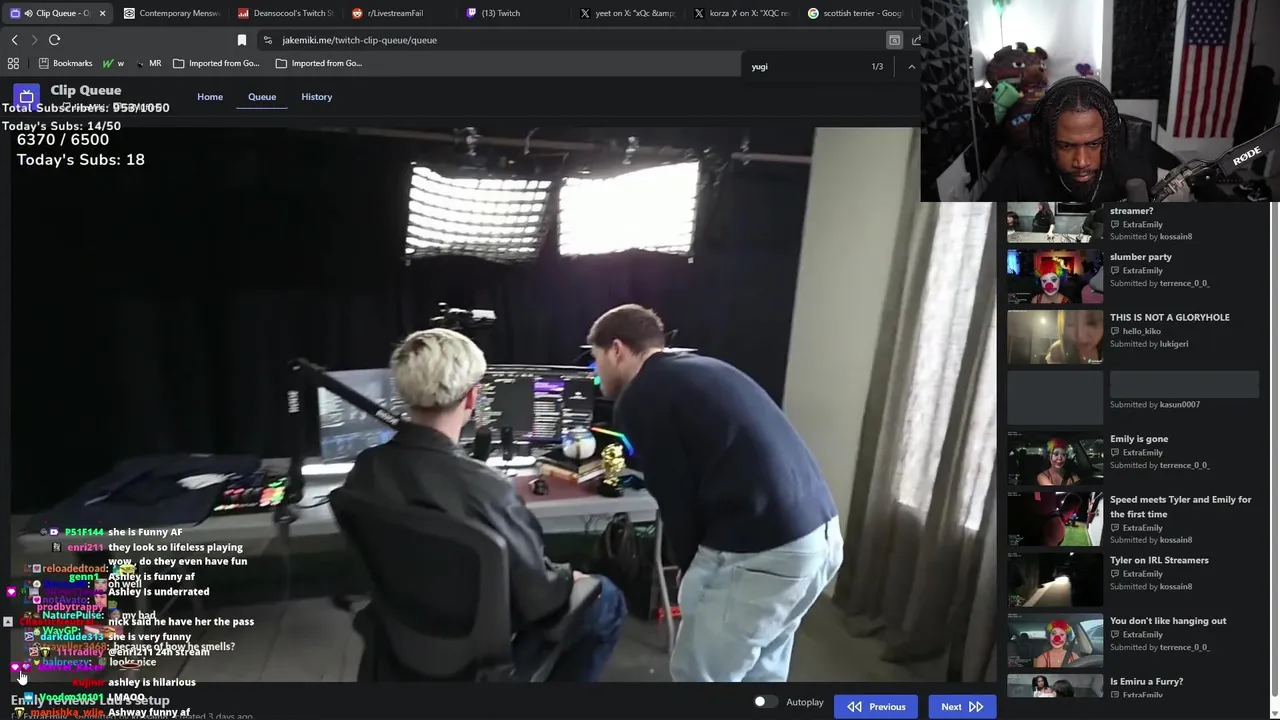Switch to the scottish terrier Google tab
1280x720 pixels.
(x=856, y=13)
